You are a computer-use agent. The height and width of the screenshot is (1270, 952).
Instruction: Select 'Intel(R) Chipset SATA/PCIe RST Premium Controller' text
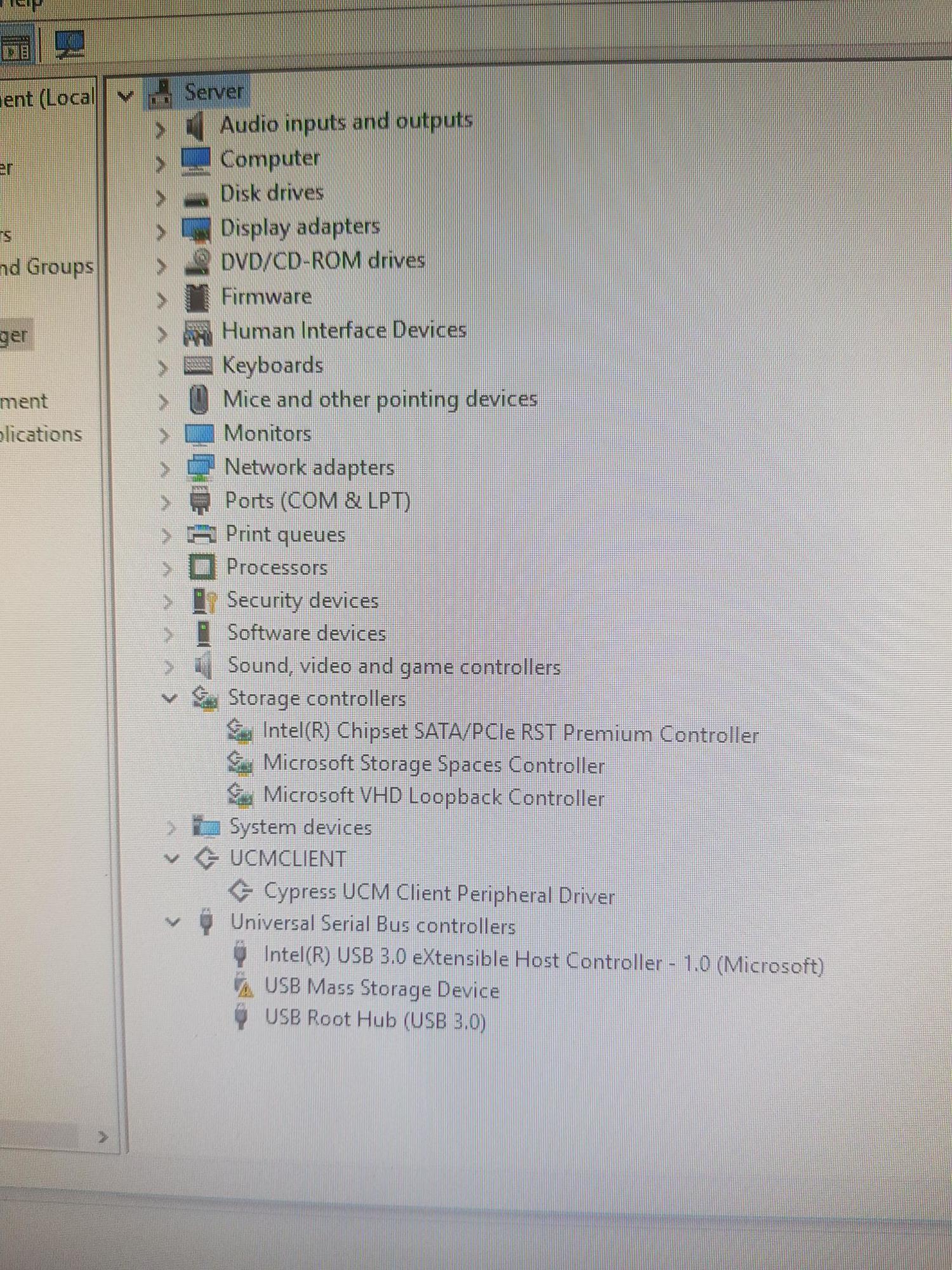511,733
